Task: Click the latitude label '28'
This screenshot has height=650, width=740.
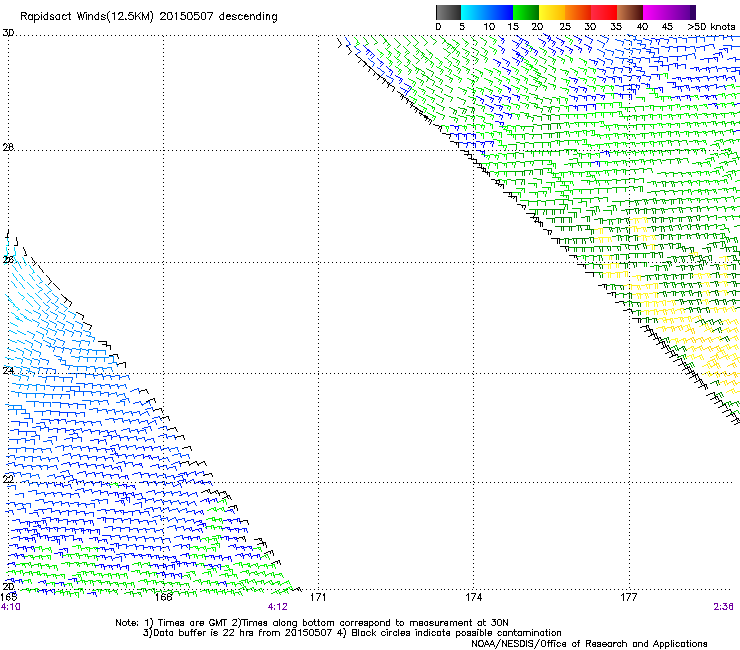Action: [x=8, y=147]
